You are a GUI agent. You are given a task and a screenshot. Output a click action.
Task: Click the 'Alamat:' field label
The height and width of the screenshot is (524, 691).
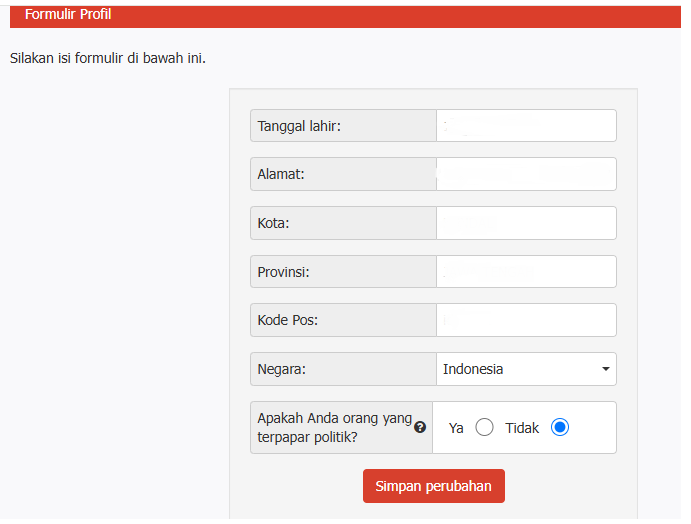[281, 174]
